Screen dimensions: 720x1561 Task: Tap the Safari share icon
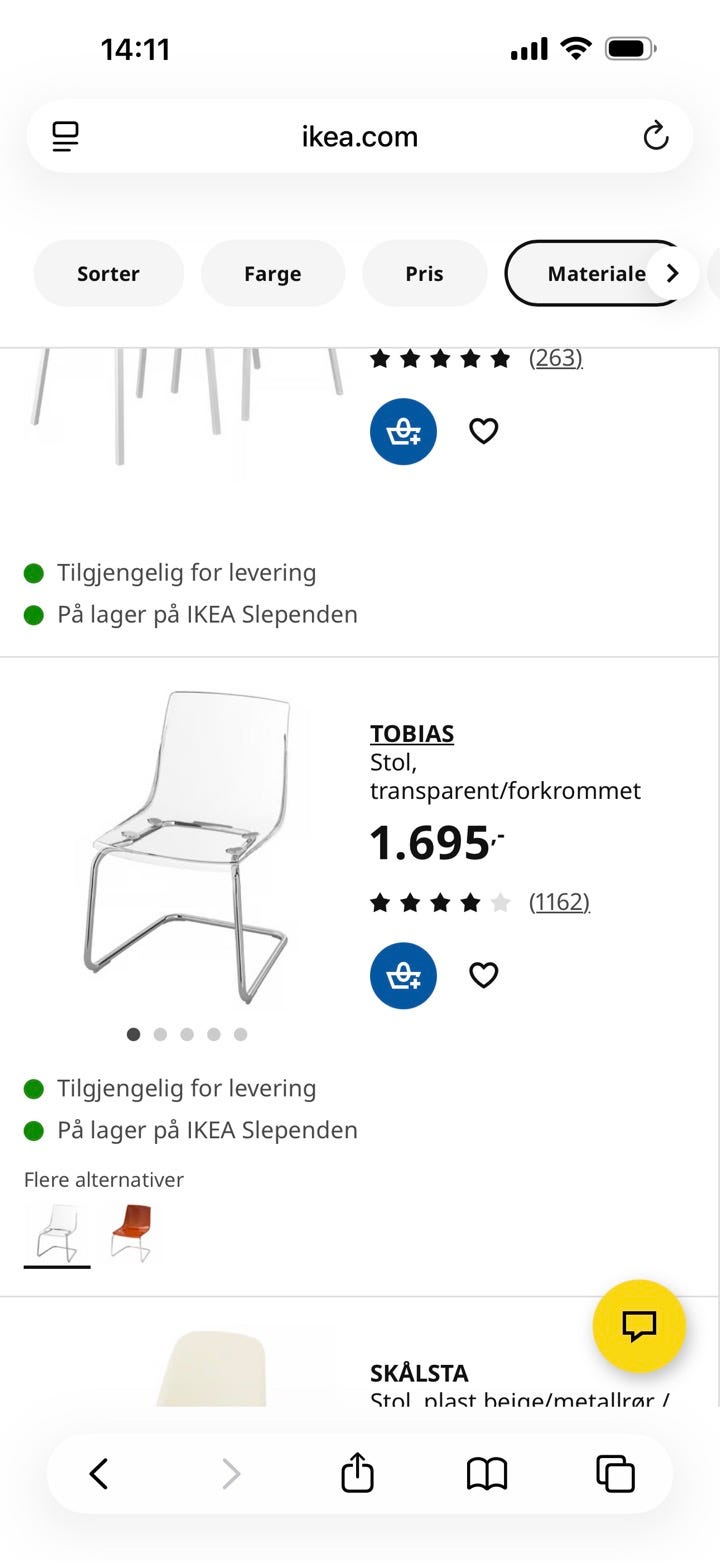pos(357,1473)
